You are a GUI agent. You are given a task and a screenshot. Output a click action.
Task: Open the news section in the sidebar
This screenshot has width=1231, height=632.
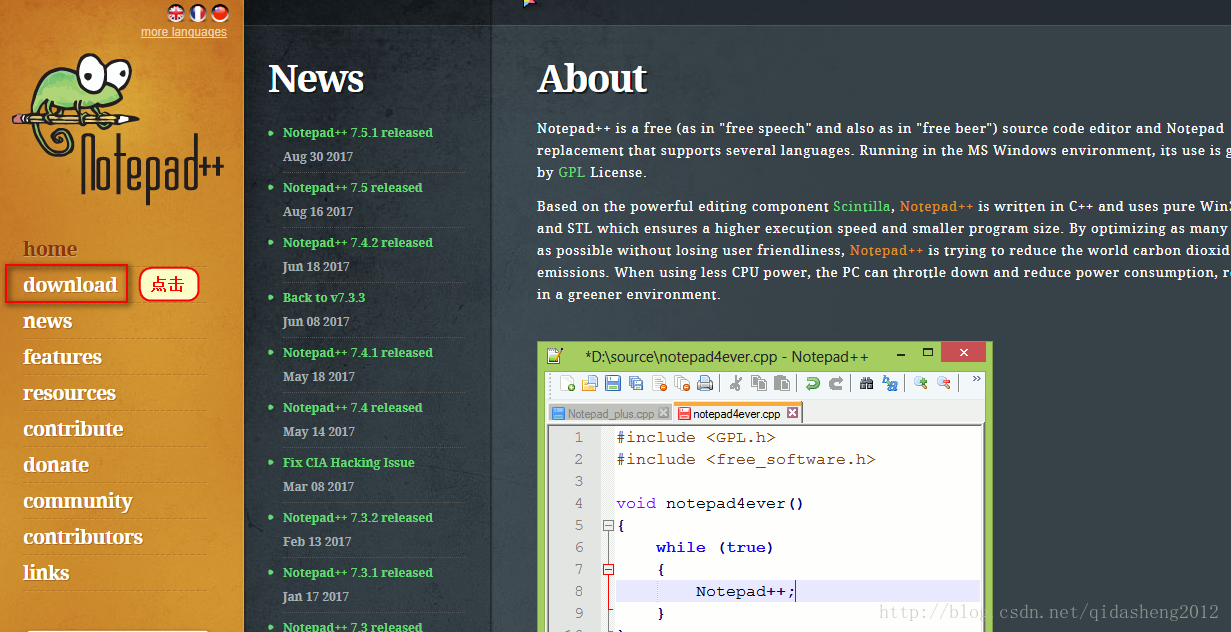pos(47,321)
